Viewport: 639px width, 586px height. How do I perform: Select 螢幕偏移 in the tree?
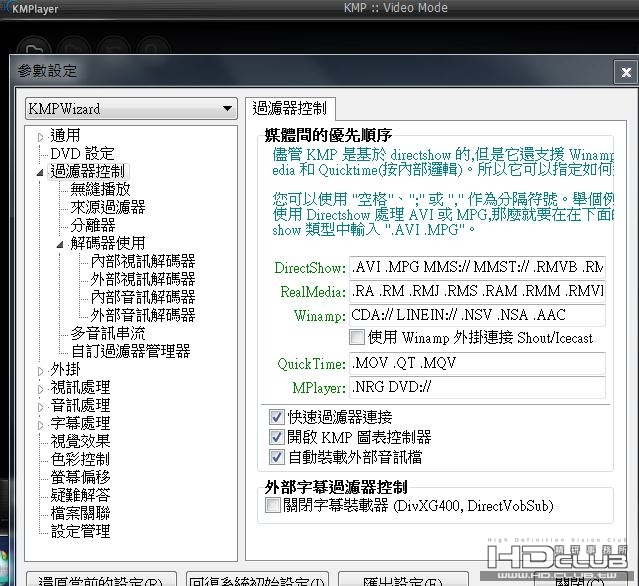point(80,477)
